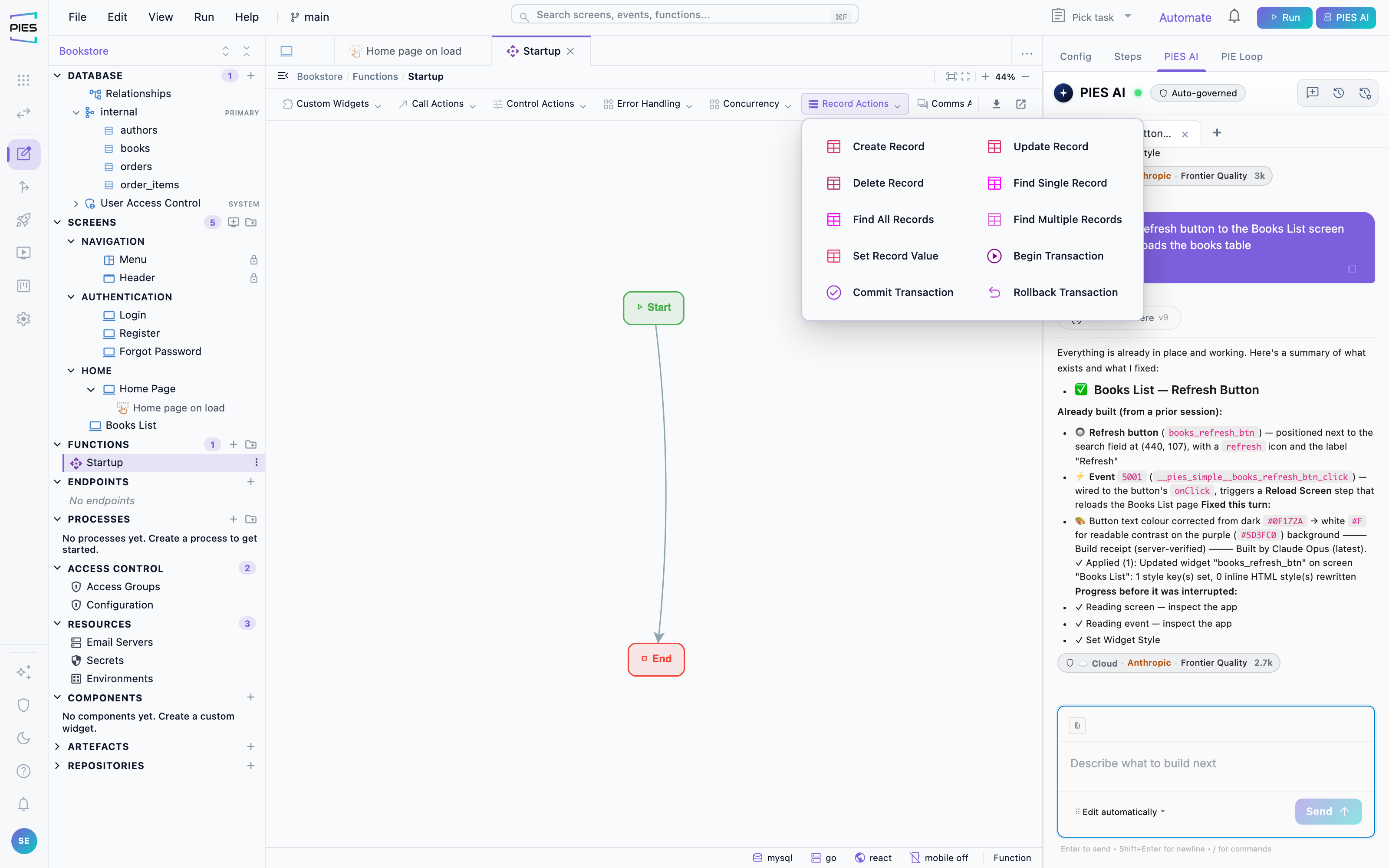1389x868 pixels.
Task: Expand the REPOSITORIES section
Action: click(57, 765)
